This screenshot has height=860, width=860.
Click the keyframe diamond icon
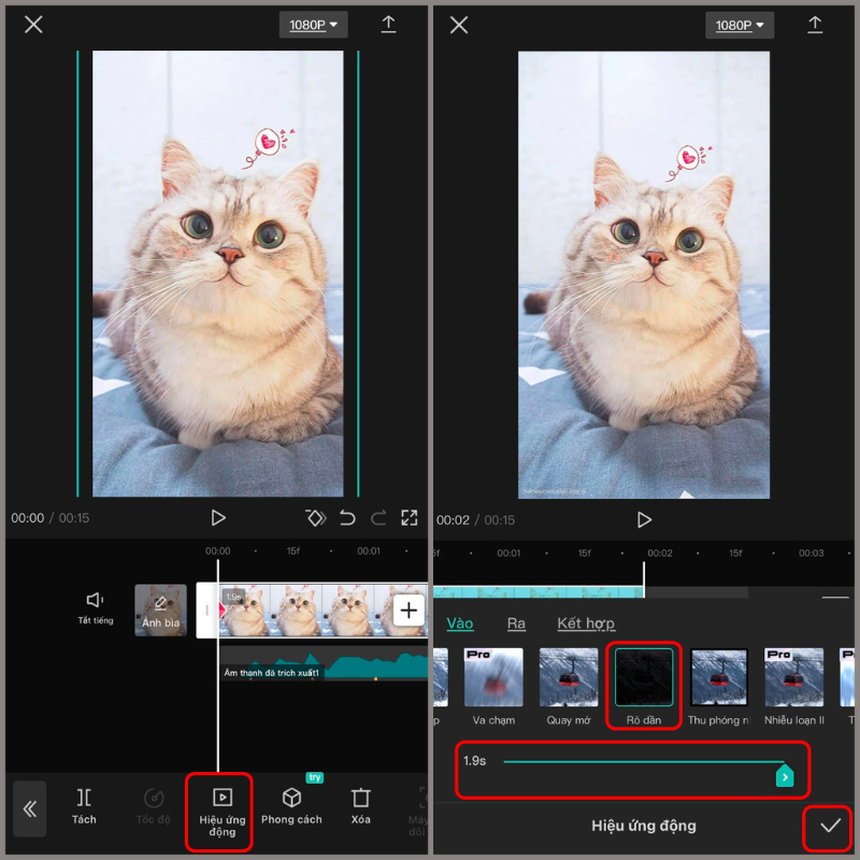point(315,518)
